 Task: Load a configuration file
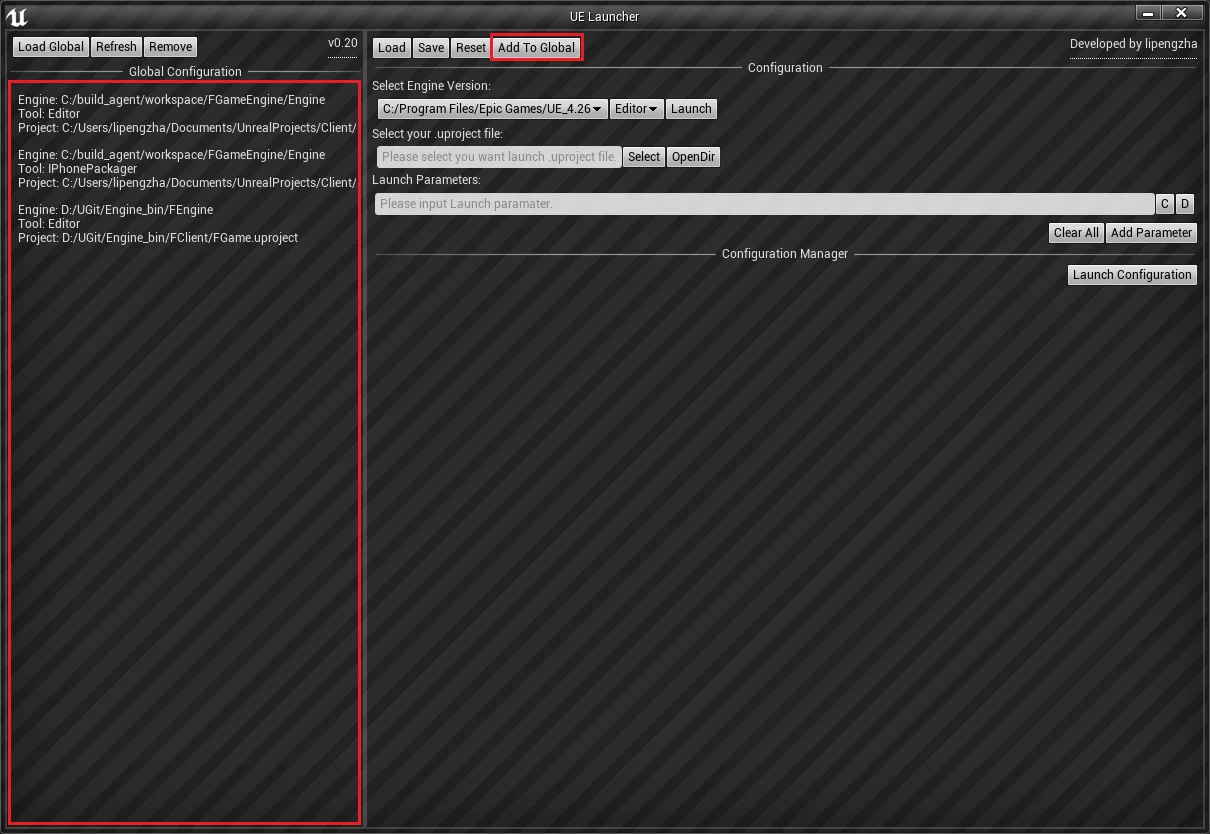(391, 48)
